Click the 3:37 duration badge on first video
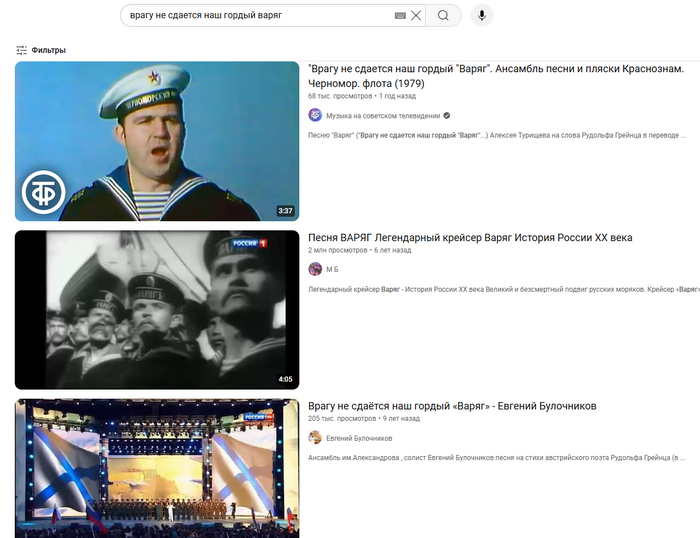This screenshot has height=538, width=700. (285, 211)
